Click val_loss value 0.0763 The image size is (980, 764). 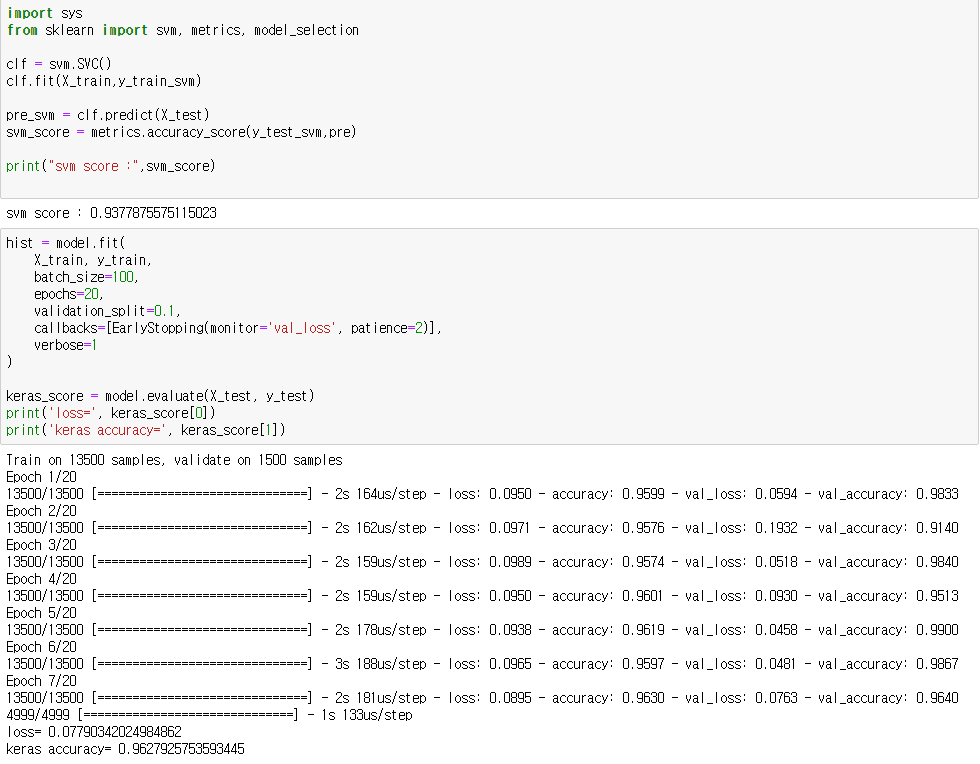pos(776,698)
